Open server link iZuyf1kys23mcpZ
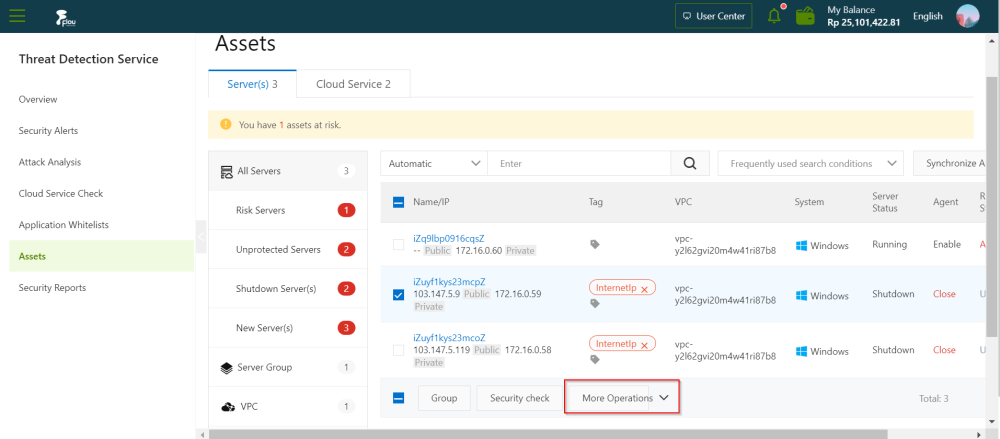1000x439 pixels. (449, 282)
